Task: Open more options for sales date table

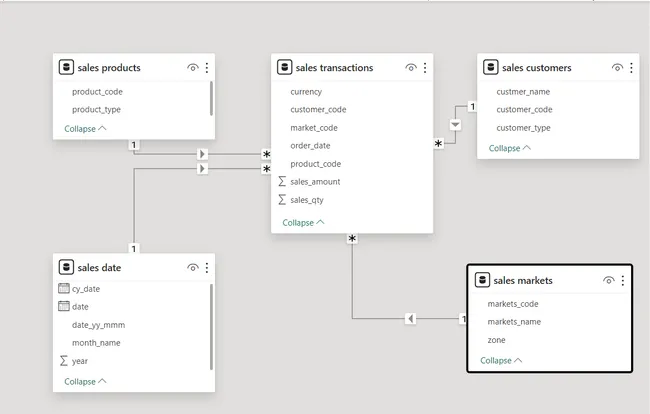Action: coord(207,268)
